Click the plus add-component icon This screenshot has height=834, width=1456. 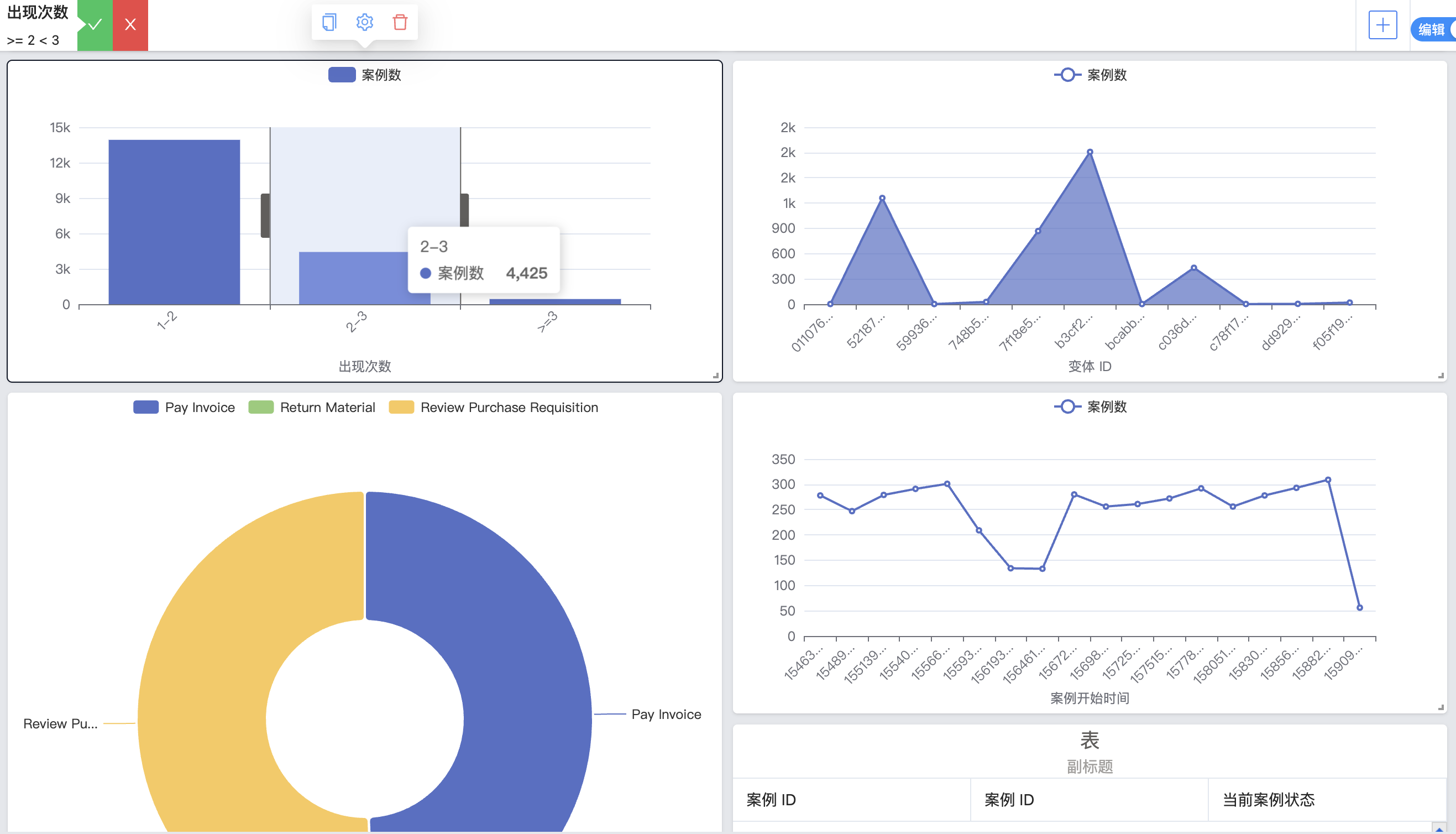1382,25
